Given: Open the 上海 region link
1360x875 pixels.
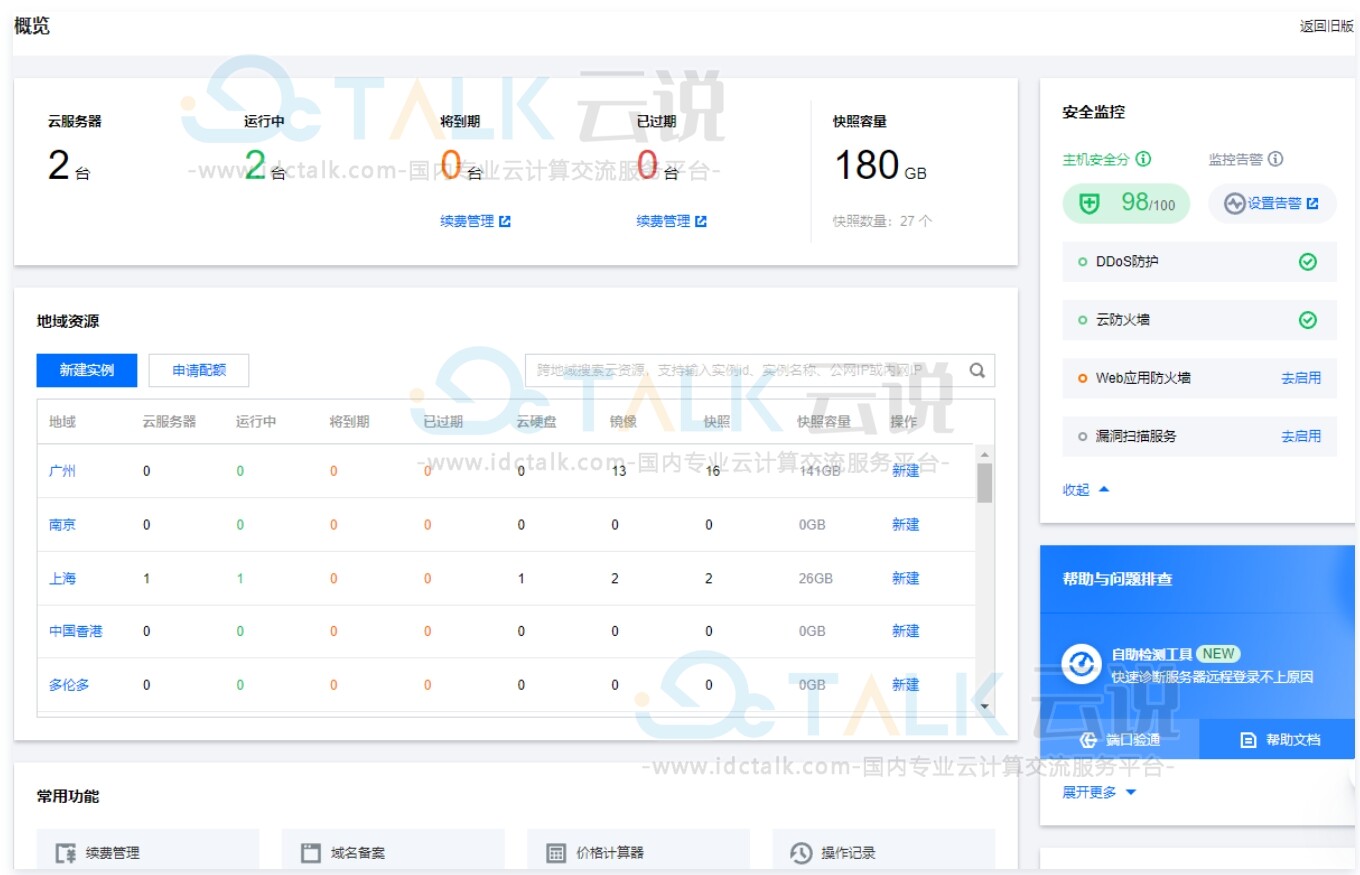Looking at the screenshot, I should (62, 578).
